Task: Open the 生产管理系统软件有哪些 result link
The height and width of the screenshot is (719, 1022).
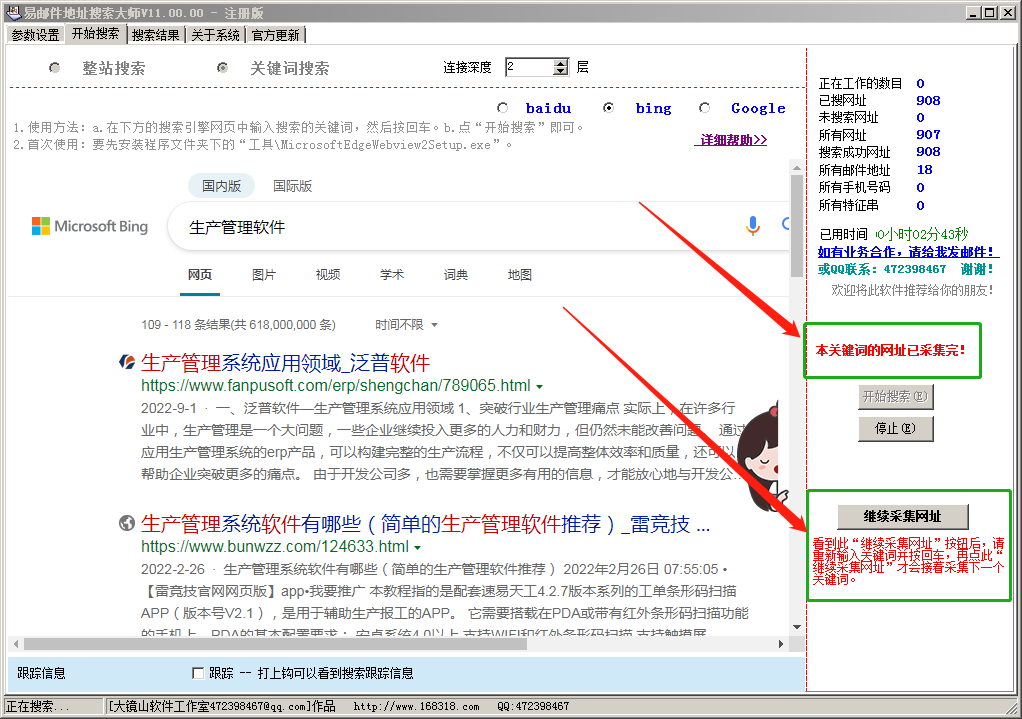Action: tap(425, 523)
